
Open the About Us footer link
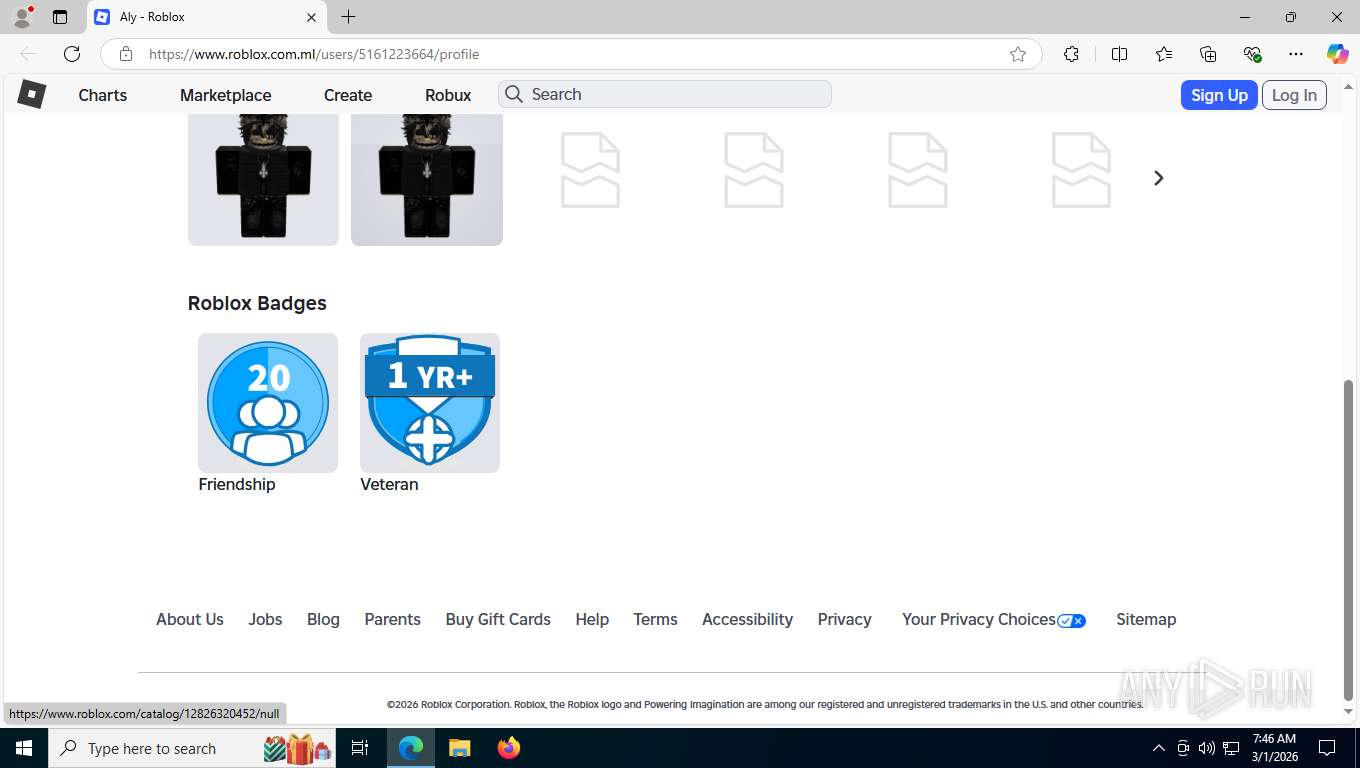190,619
